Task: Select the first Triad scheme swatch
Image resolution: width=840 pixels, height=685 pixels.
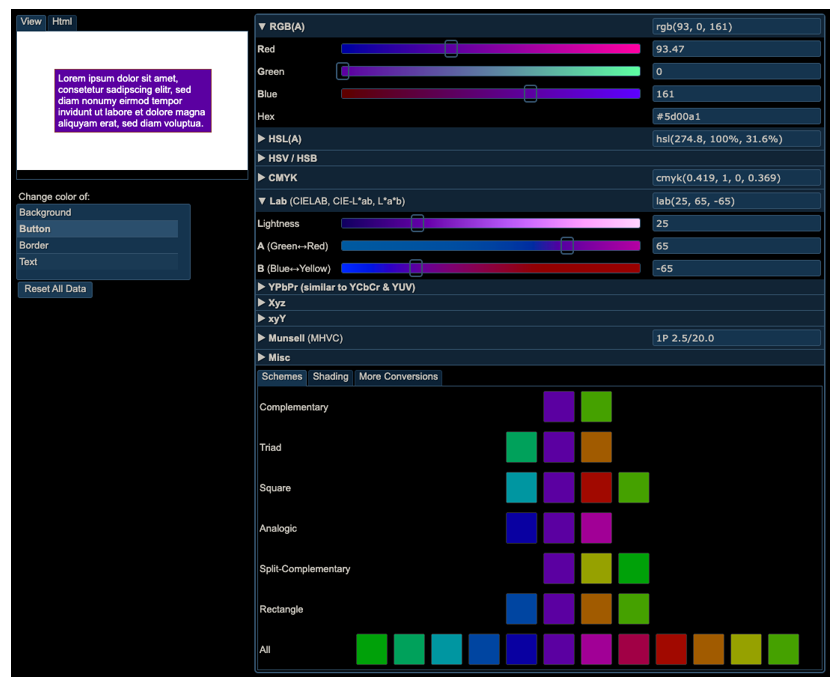Action: point(521,447)
